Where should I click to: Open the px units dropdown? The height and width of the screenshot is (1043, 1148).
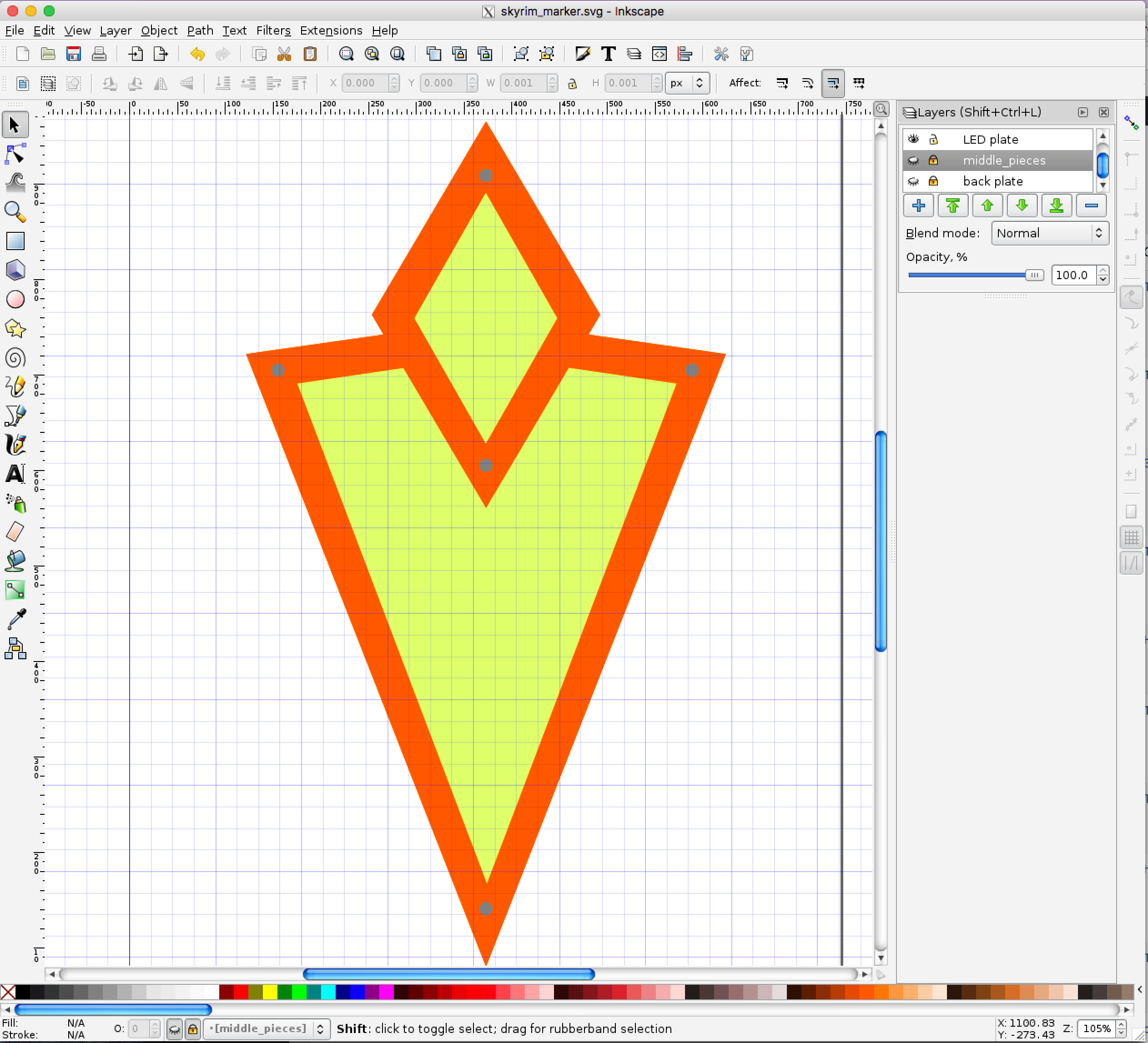click(x=687, y=84)
